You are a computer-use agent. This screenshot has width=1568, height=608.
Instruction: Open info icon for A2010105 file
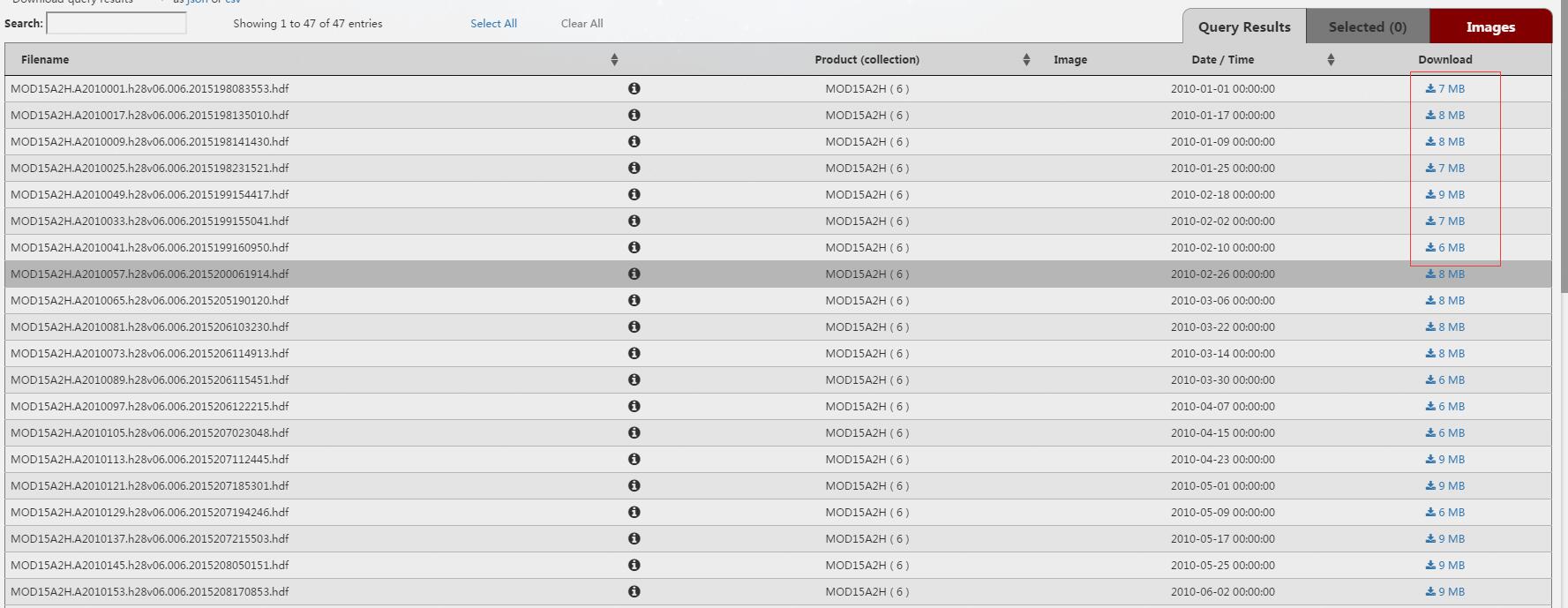click(634, 432)
